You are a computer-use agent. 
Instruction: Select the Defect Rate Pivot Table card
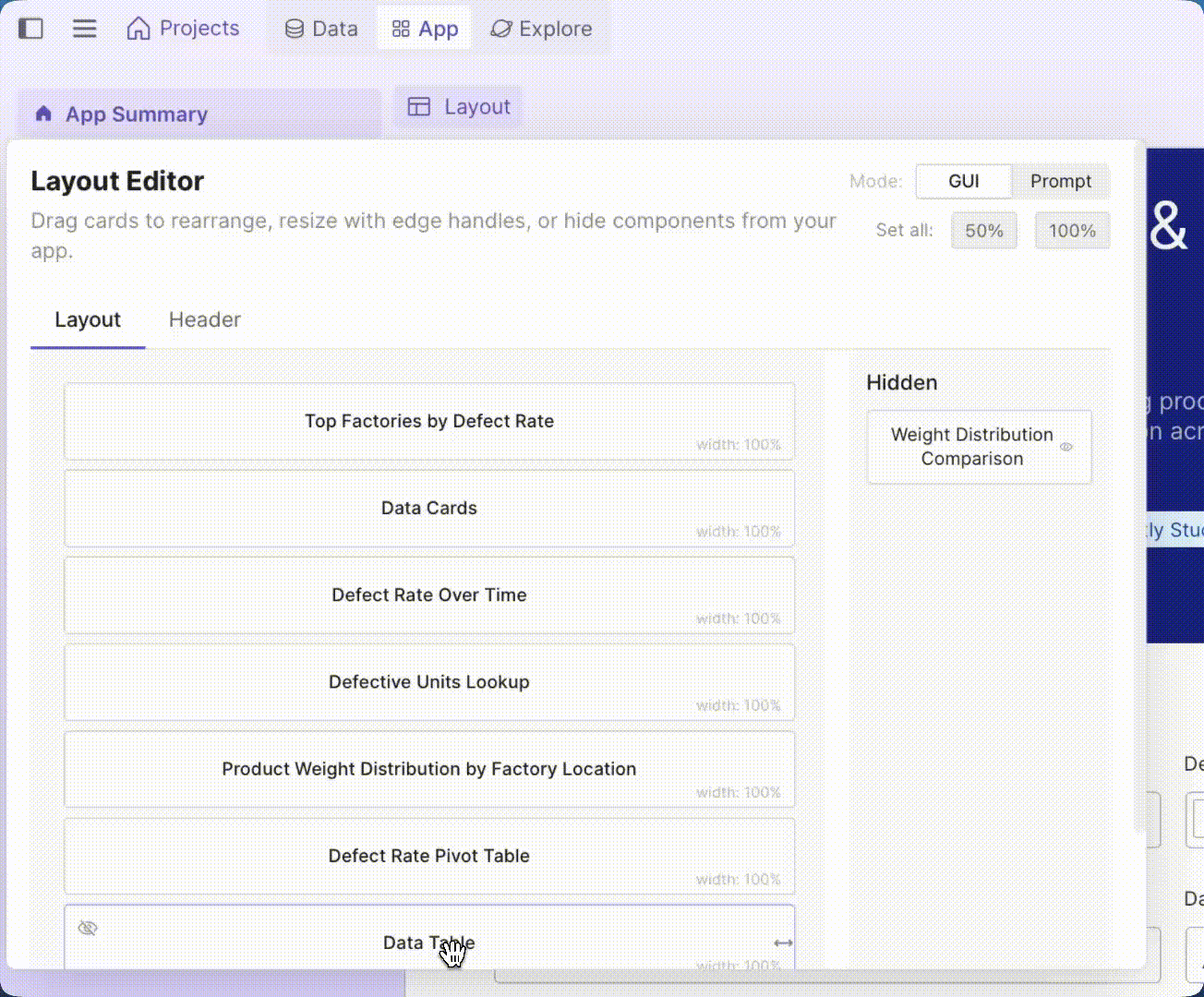(429, 856)
